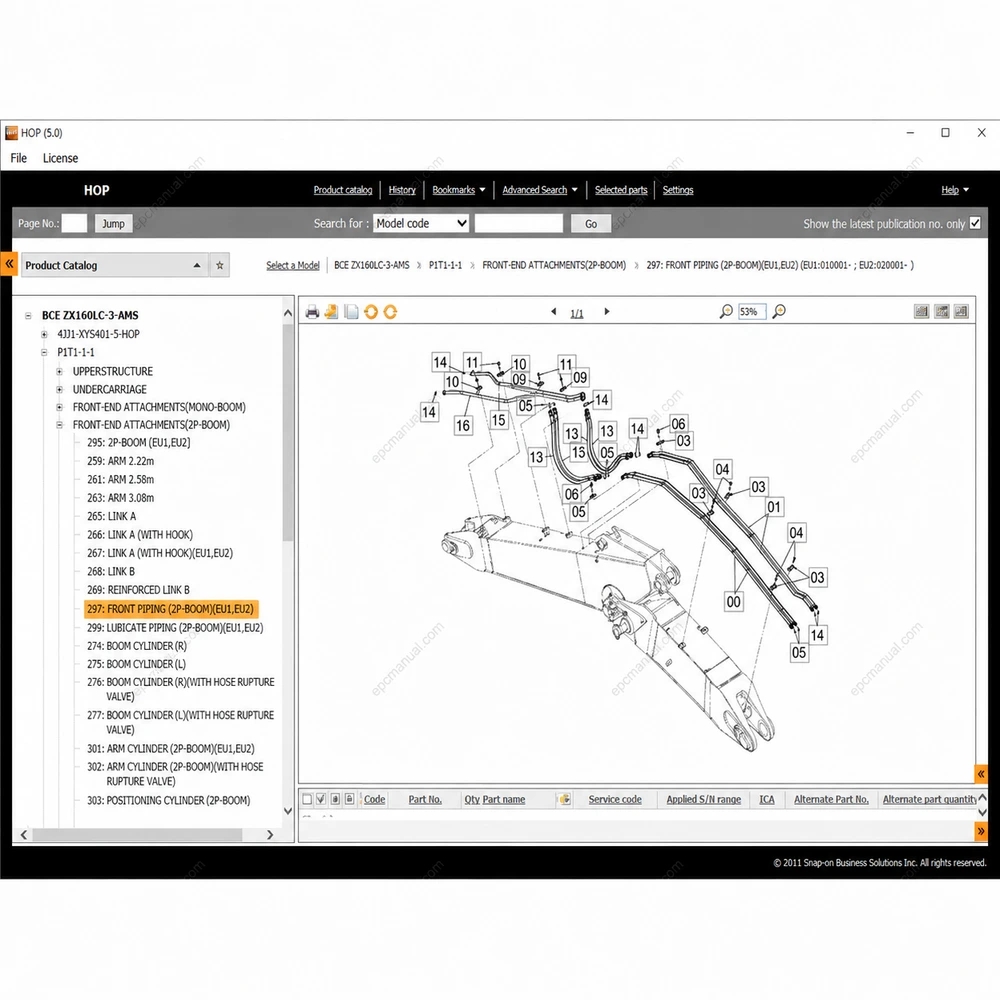Collapse the P1T1-1-1 node
1000x1000 pixels.
click(x=44, y=352)
